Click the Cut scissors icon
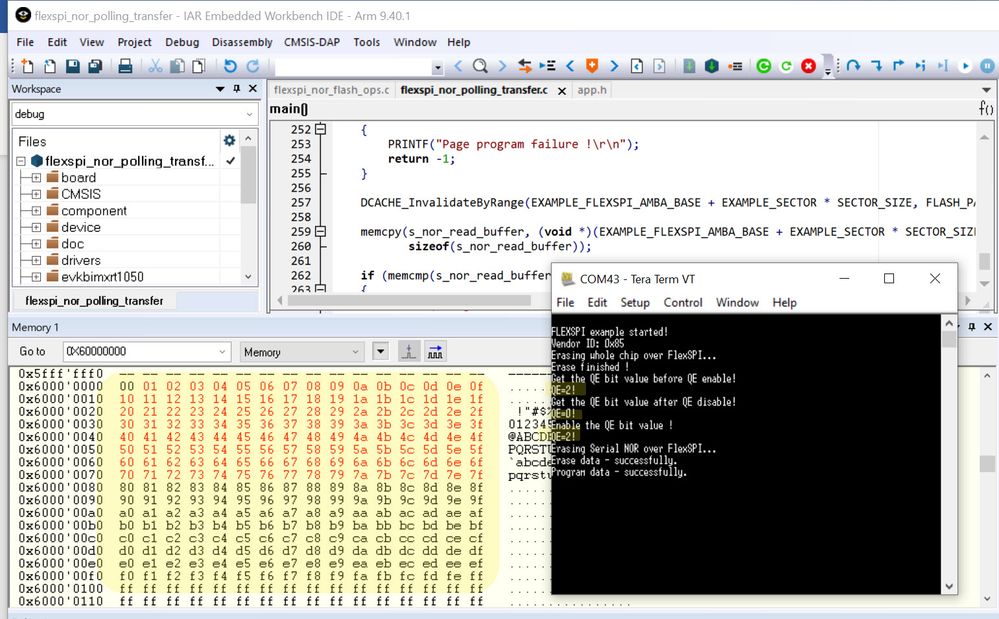999x619 pixels. [x=155, y=66]
